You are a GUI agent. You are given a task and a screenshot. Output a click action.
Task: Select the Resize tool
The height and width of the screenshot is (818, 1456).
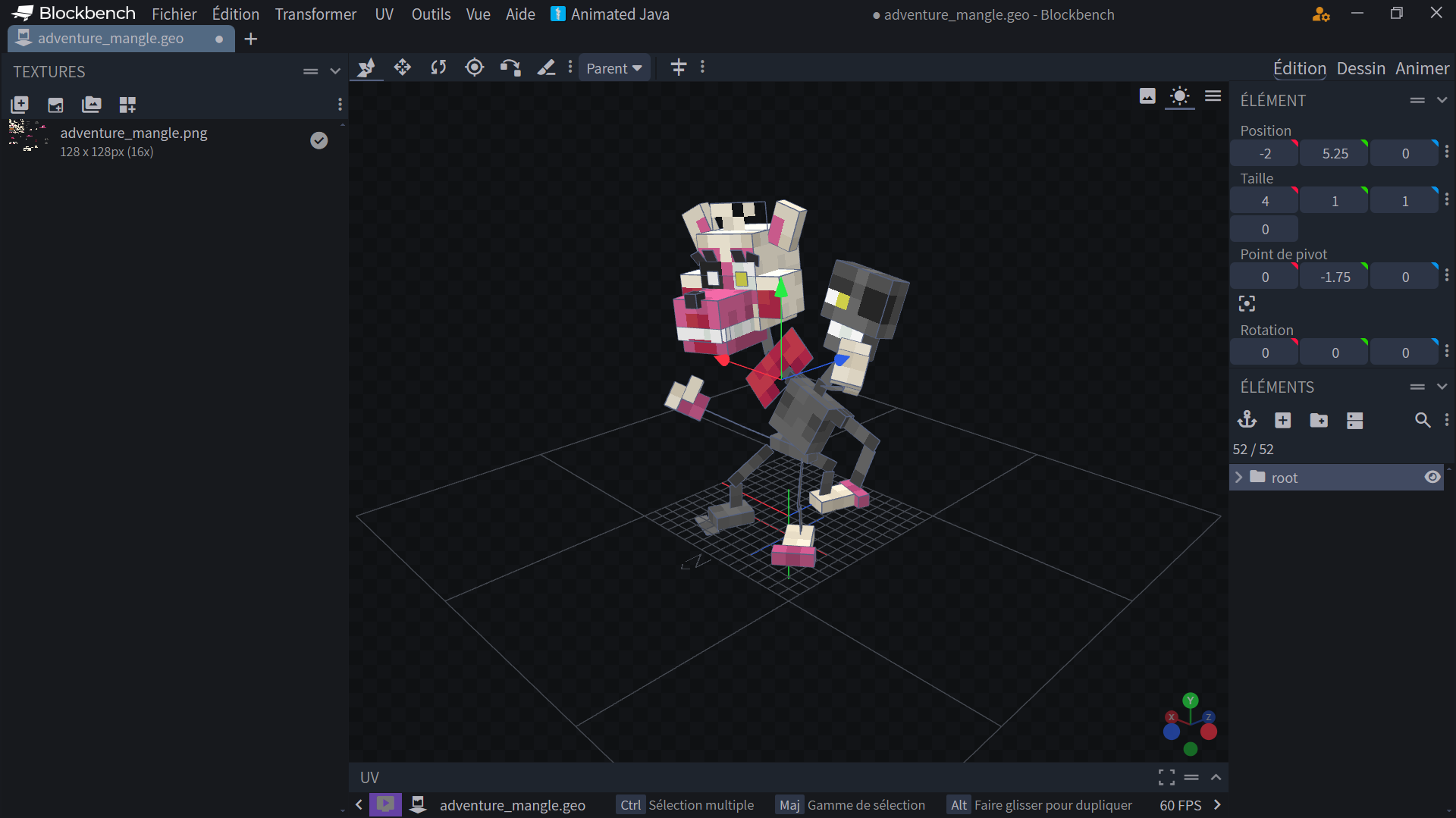click(403, 68)
